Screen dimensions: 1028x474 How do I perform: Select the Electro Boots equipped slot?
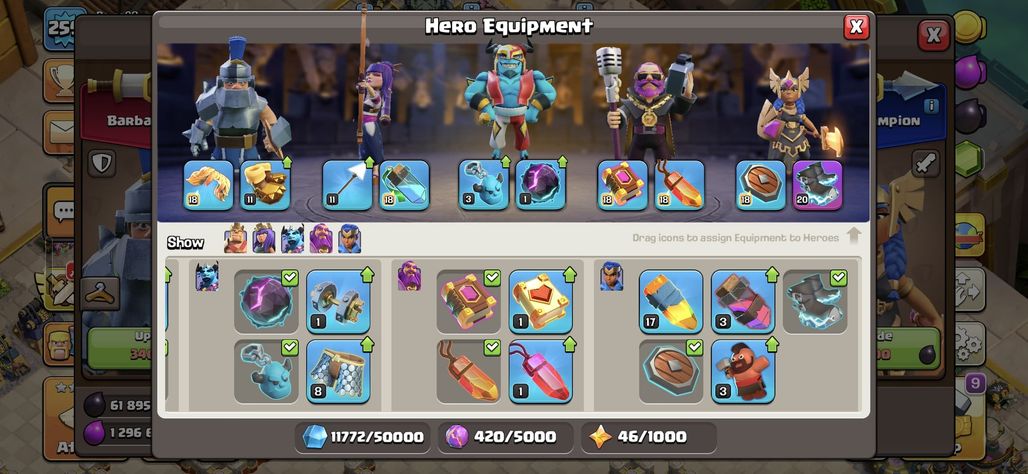click(x=817, y=185)
